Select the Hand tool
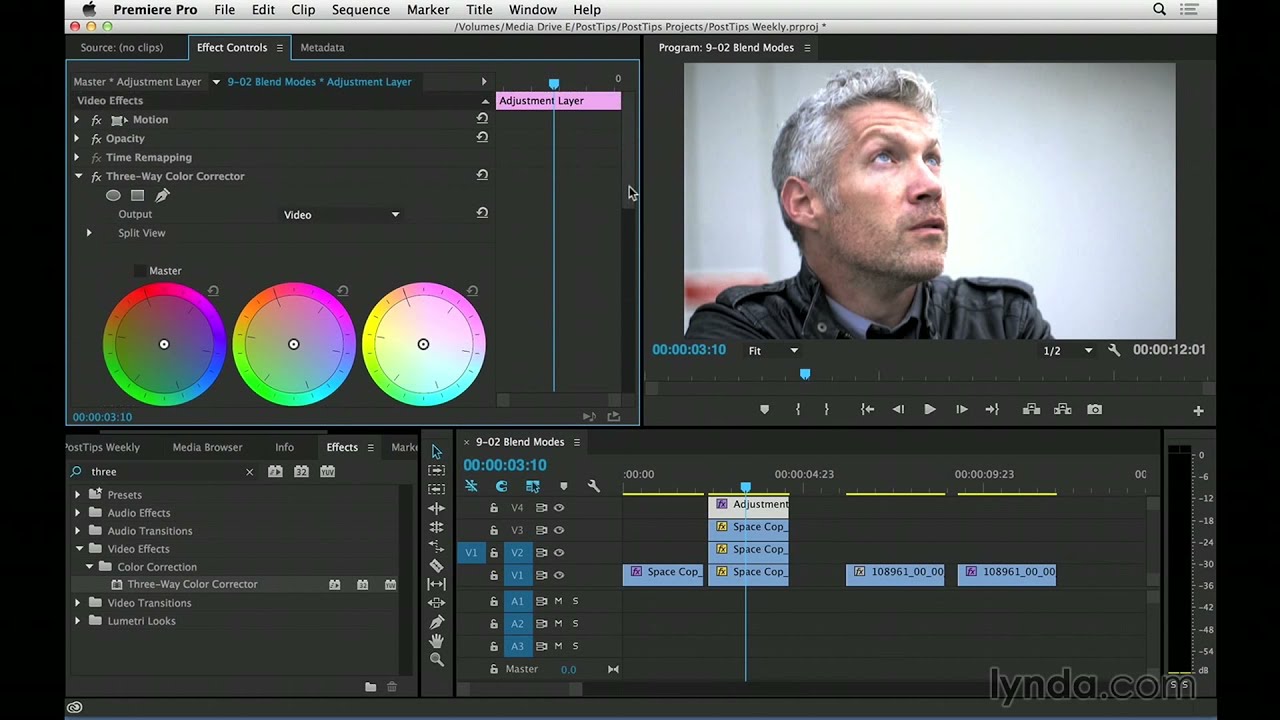This screenshot has width=1280, height=720. (x=436, y=641)
